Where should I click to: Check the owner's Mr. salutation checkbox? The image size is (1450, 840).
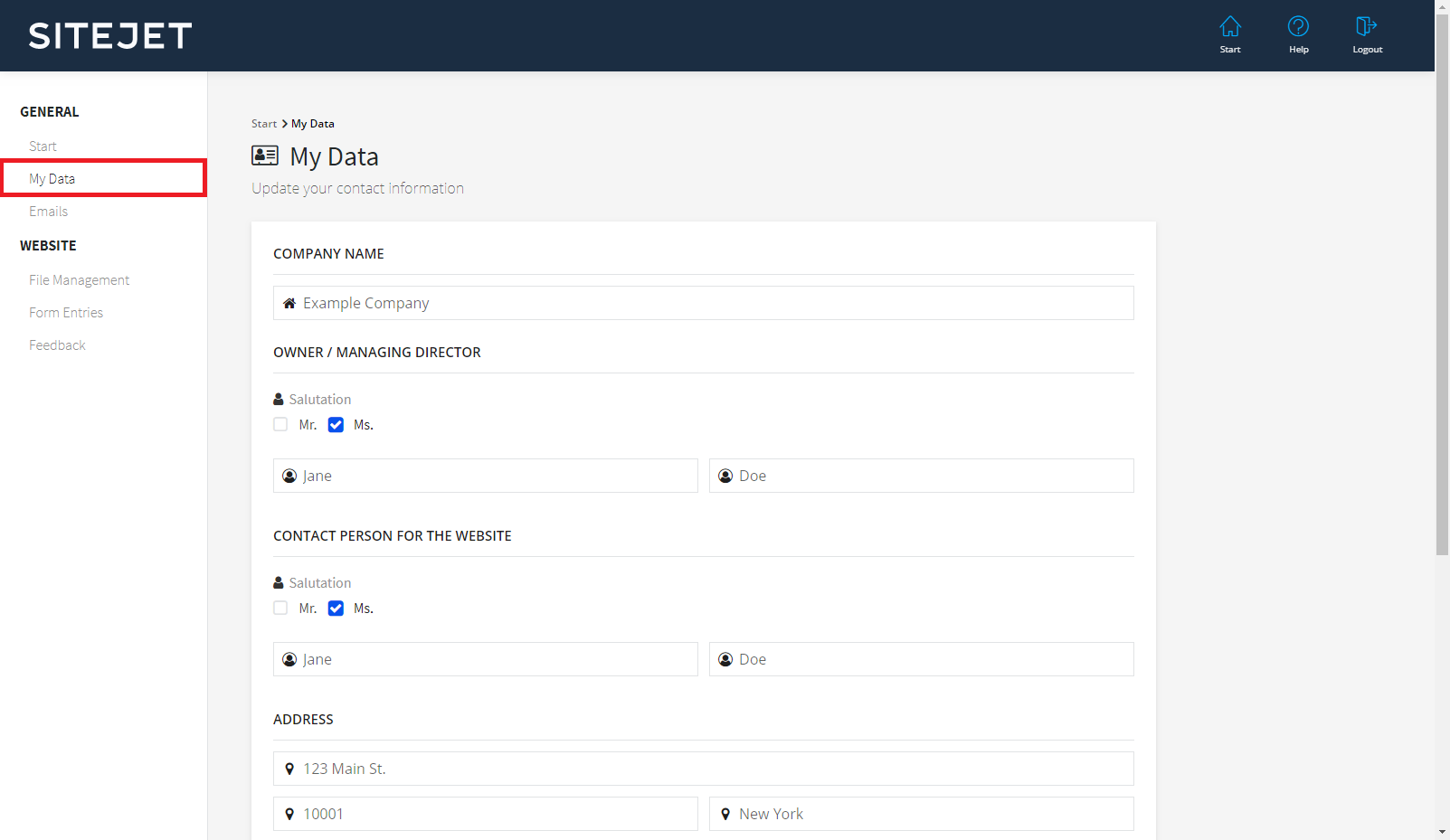pos(281,425)
